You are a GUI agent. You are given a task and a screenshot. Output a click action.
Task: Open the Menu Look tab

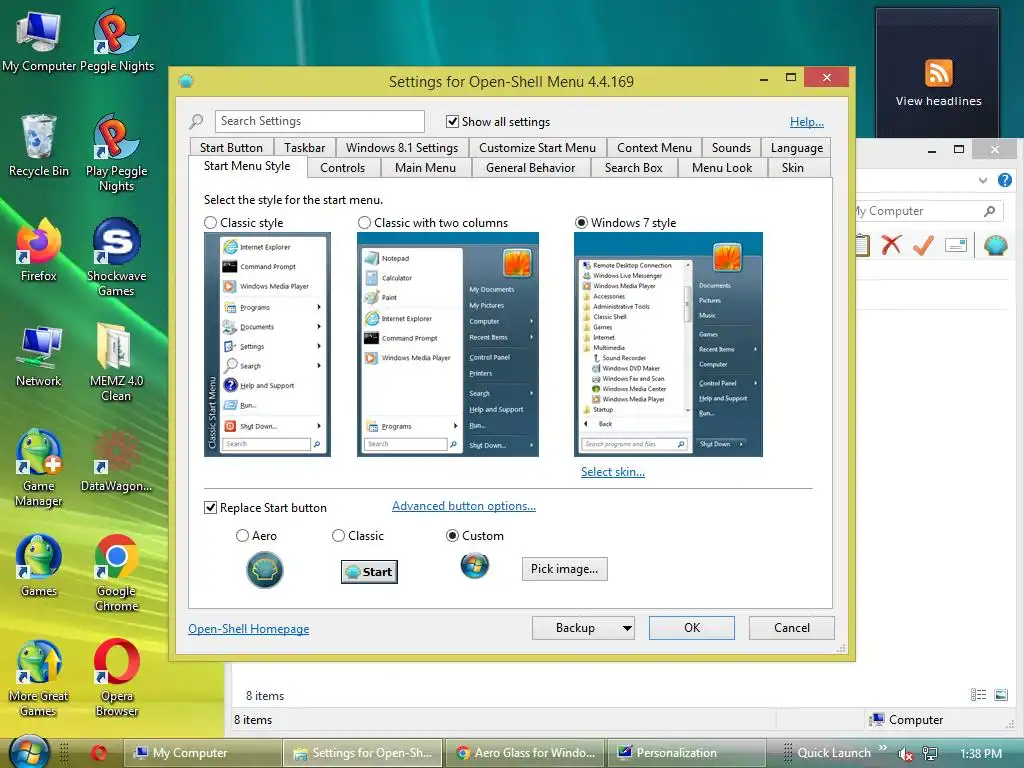(x=722, y=168)
